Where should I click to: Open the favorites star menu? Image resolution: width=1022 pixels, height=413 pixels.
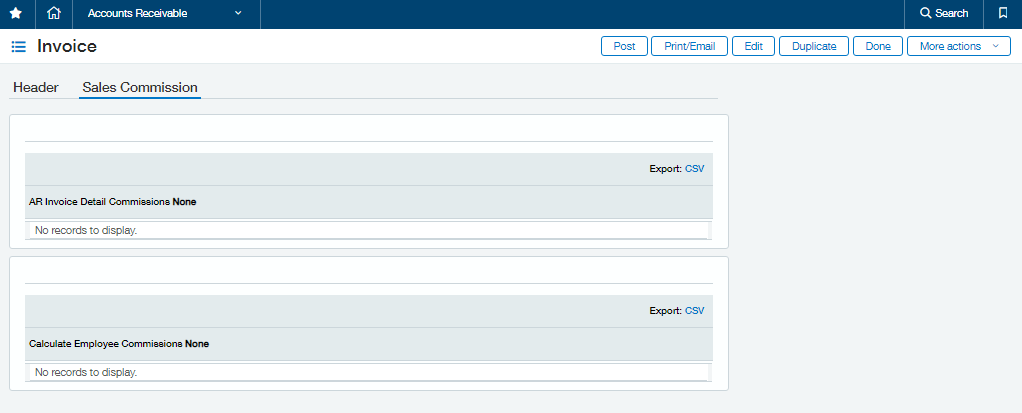click(x=16, y=14)
